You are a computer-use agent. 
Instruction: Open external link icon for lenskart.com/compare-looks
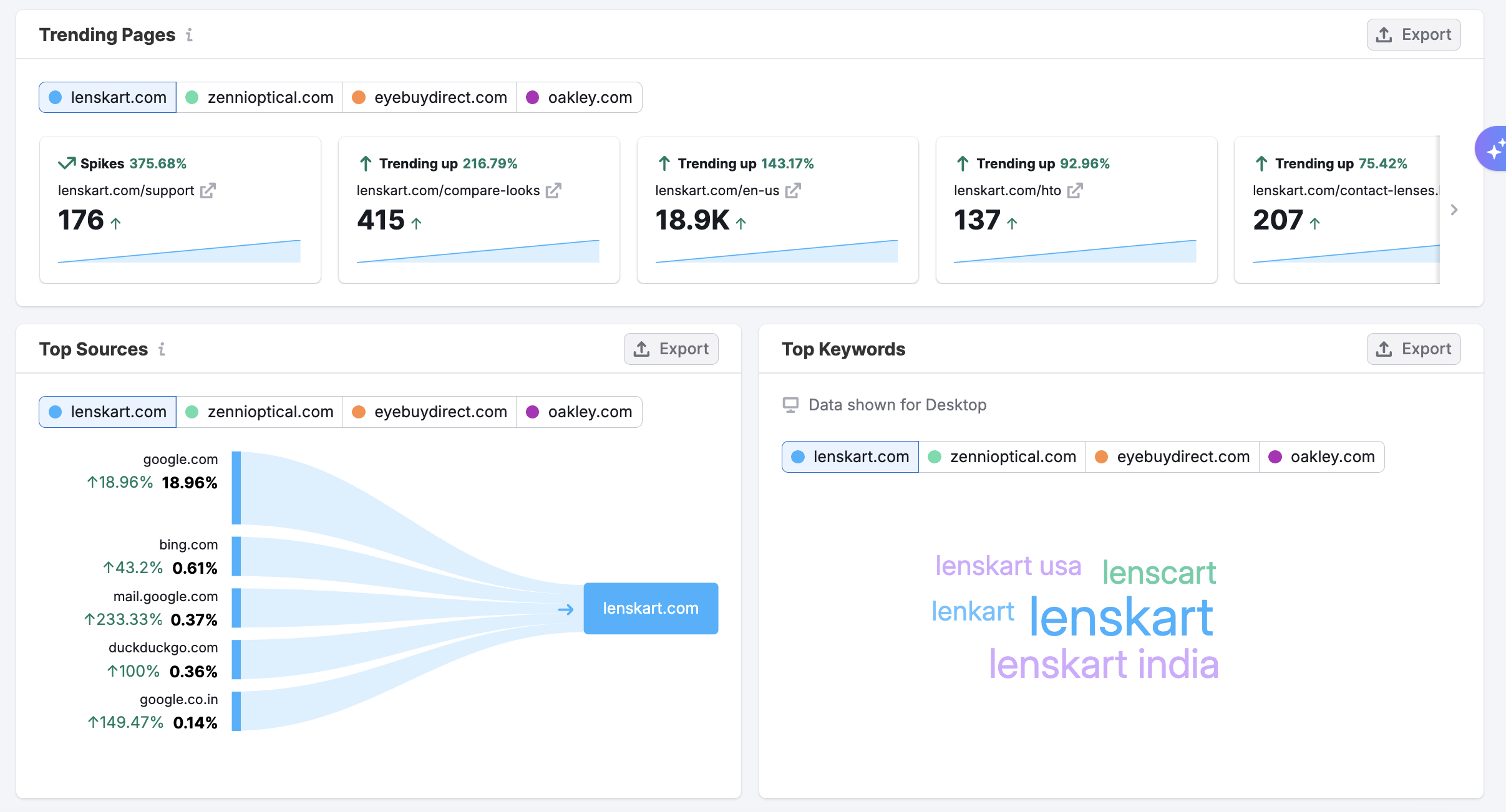[x=553, y=191]
